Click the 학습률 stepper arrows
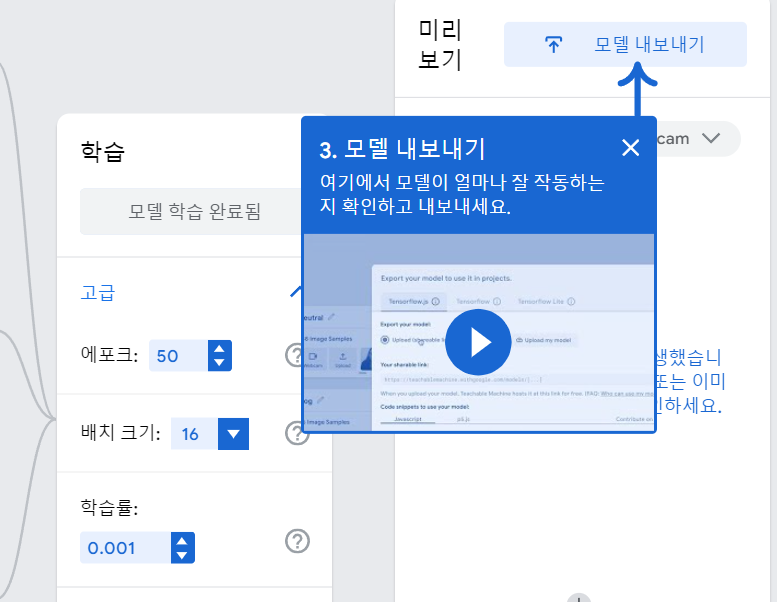The height and width of the screenshot is (602, 777). (182, 547)
